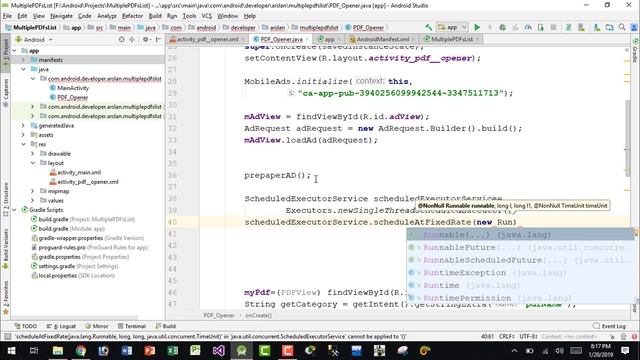Open Project Structure folder icon

(x=609, y=27)
